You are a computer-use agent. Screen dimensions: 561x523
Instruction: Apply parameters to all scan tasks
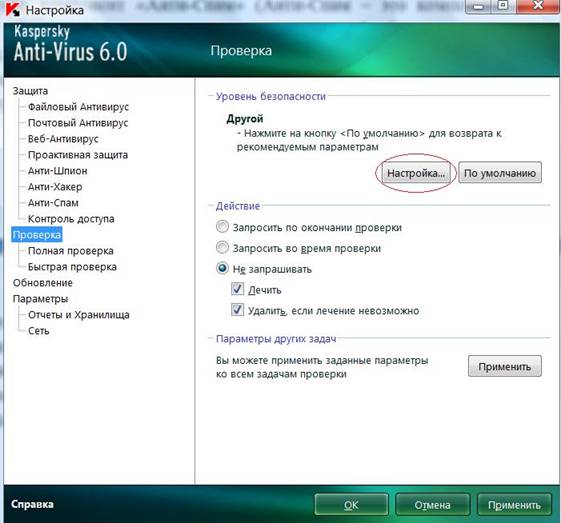click(504, 366)
